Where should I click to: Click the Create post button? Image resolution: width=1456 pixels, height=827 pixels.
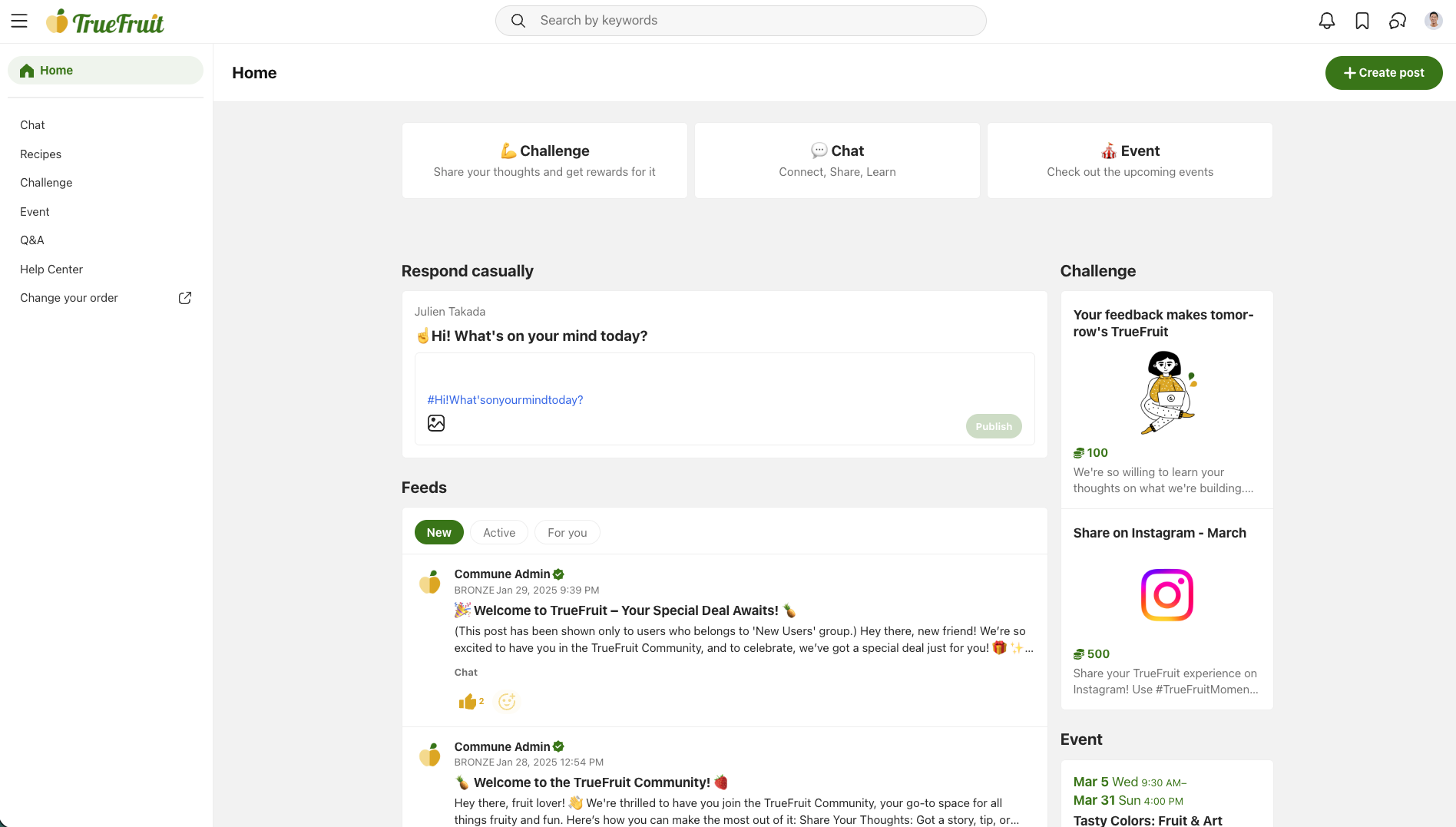(x=1383, y=73)
